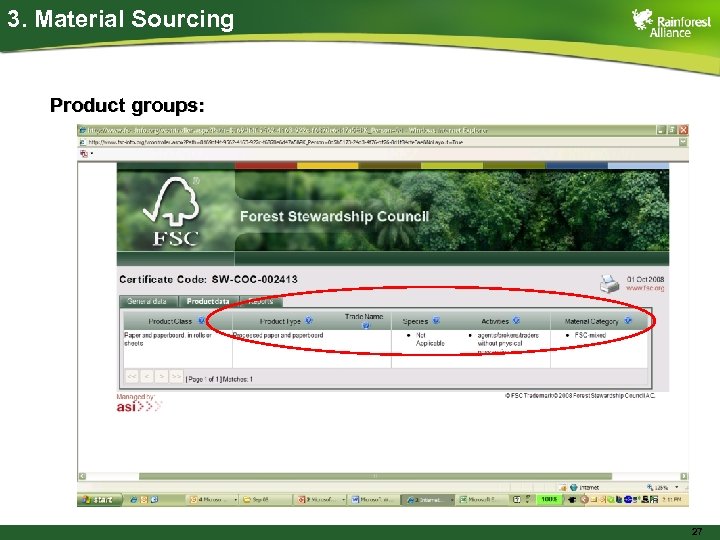720x540 pixels.
Task: Go to next page with > button
Action: (x=161, y=377)
